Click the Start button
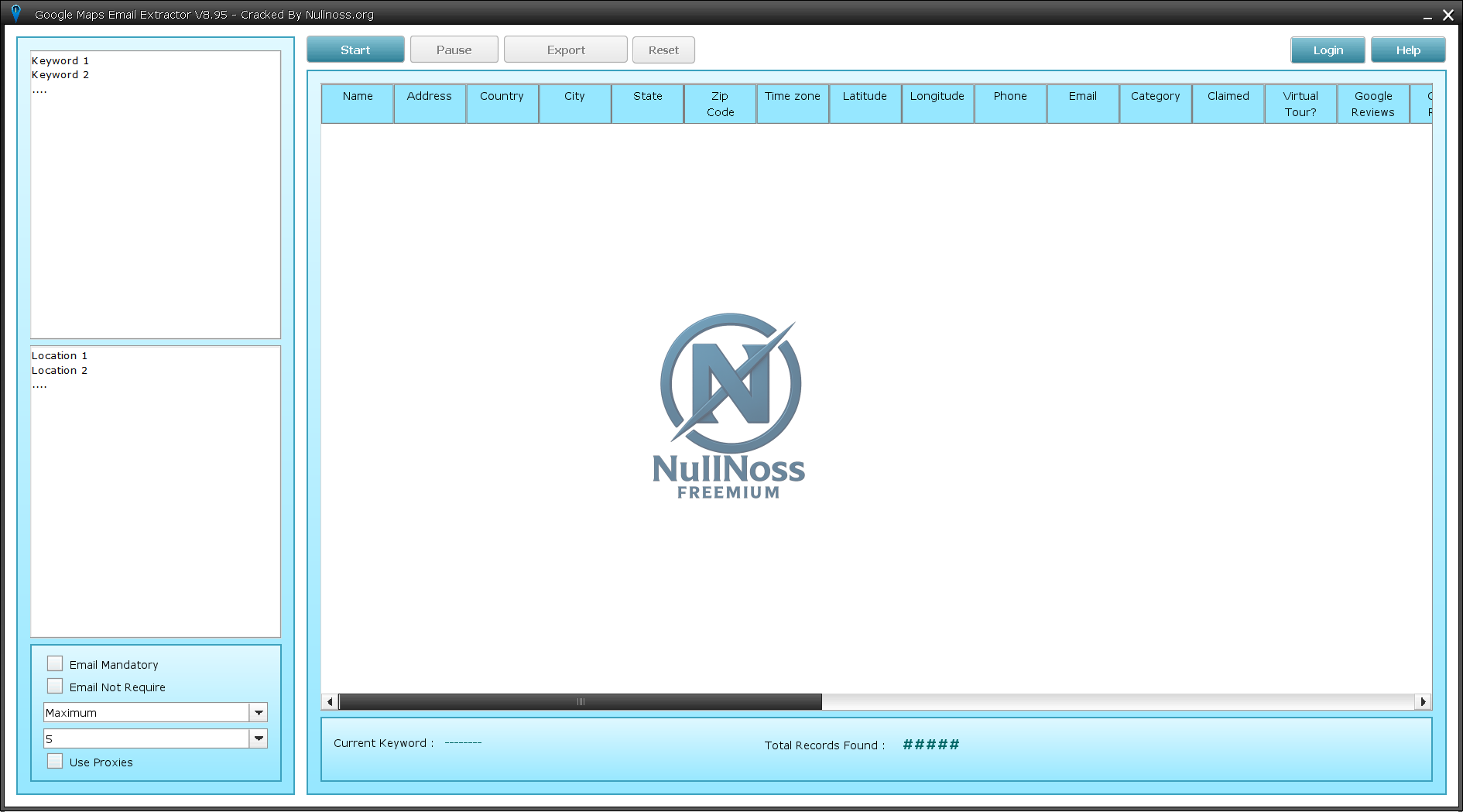Viewport: 1463px width, 812px height. pyautogui.click(x=355, y=50)
